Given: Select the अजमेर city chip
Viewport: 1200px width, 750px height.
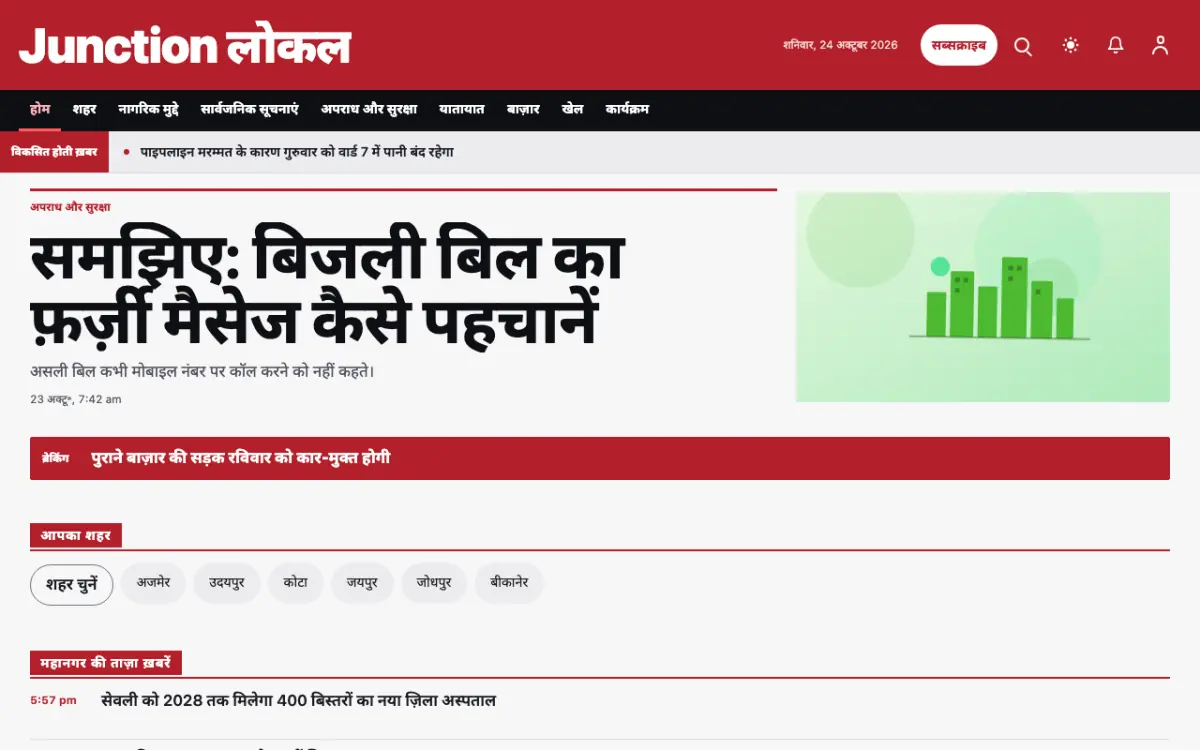Looking at the screenshot, I should pos(154,583).
